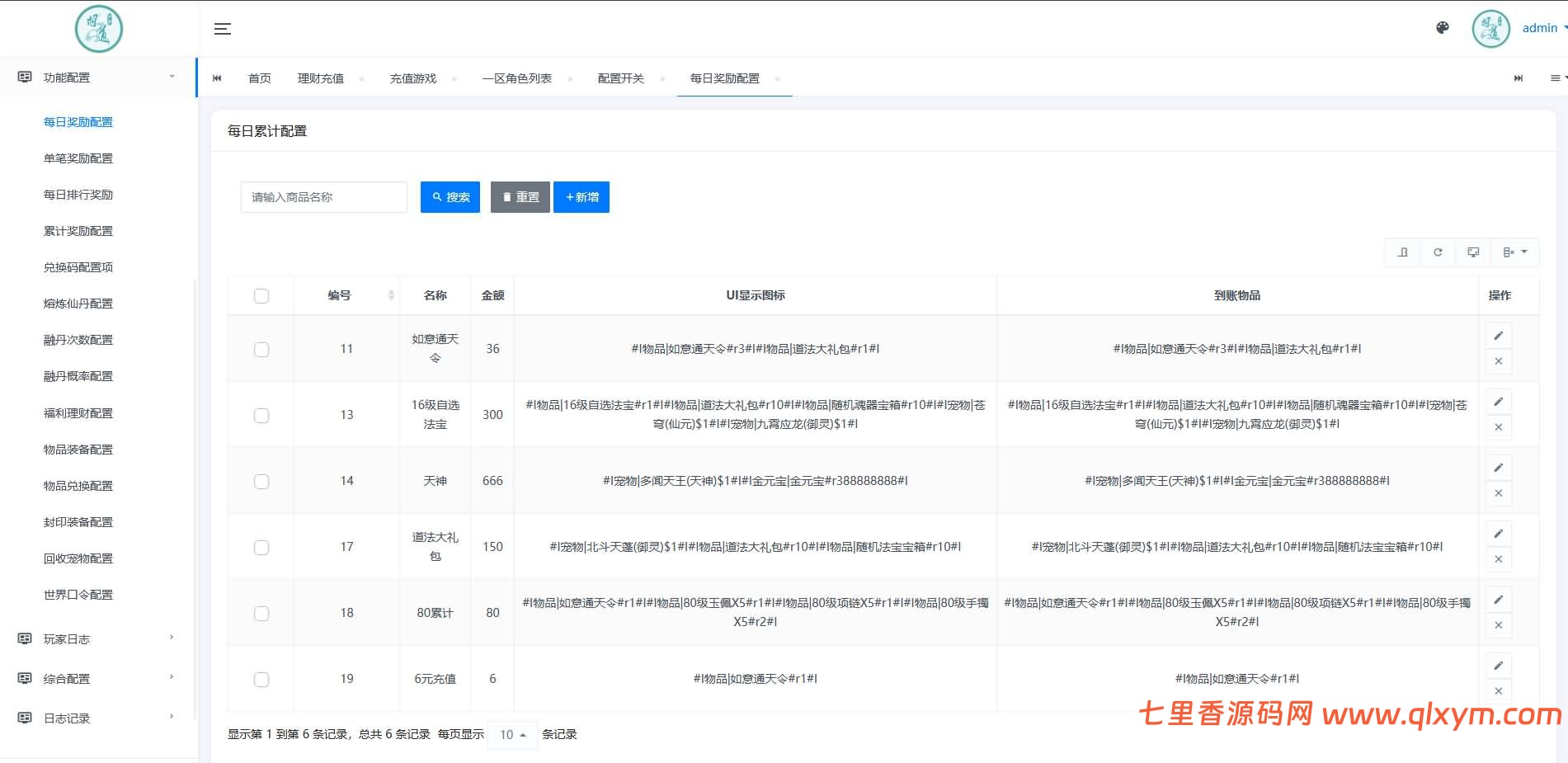Check the checkbox for record 13
This screenshot has height=763, width=1568.
[x=261, y=415]
